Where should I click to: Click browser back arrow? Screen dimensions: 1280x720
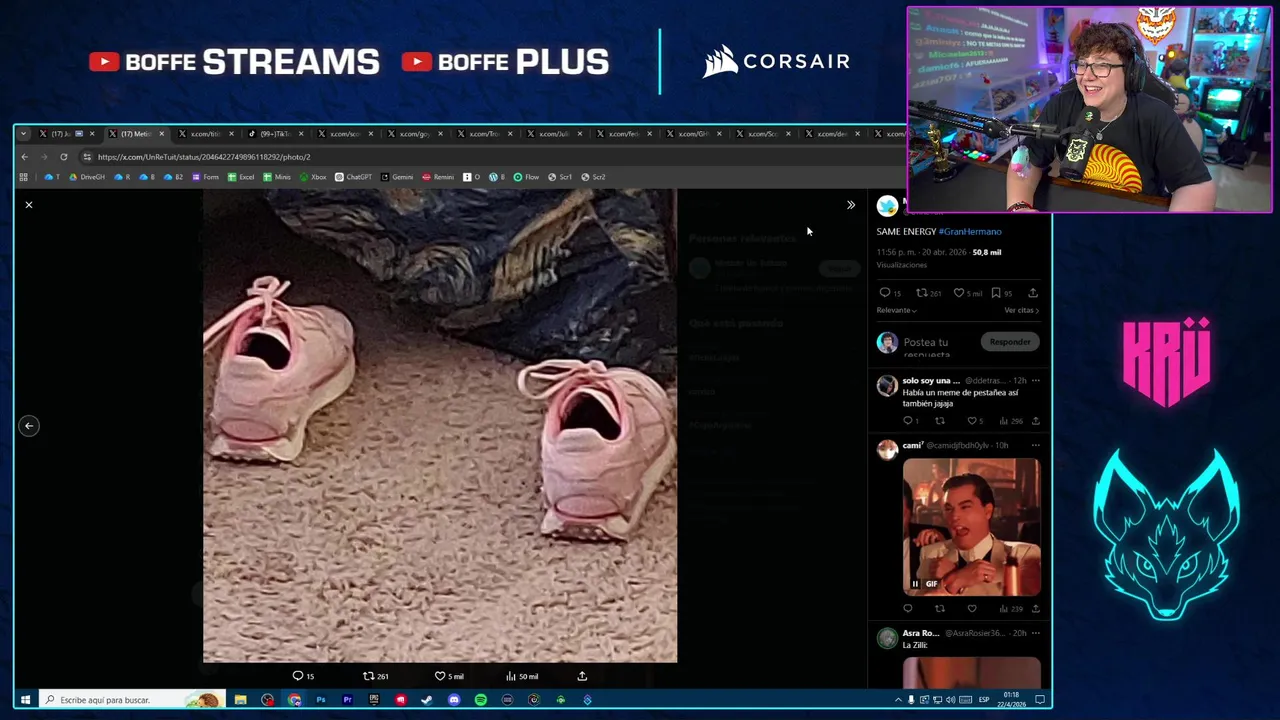(25, 157)
